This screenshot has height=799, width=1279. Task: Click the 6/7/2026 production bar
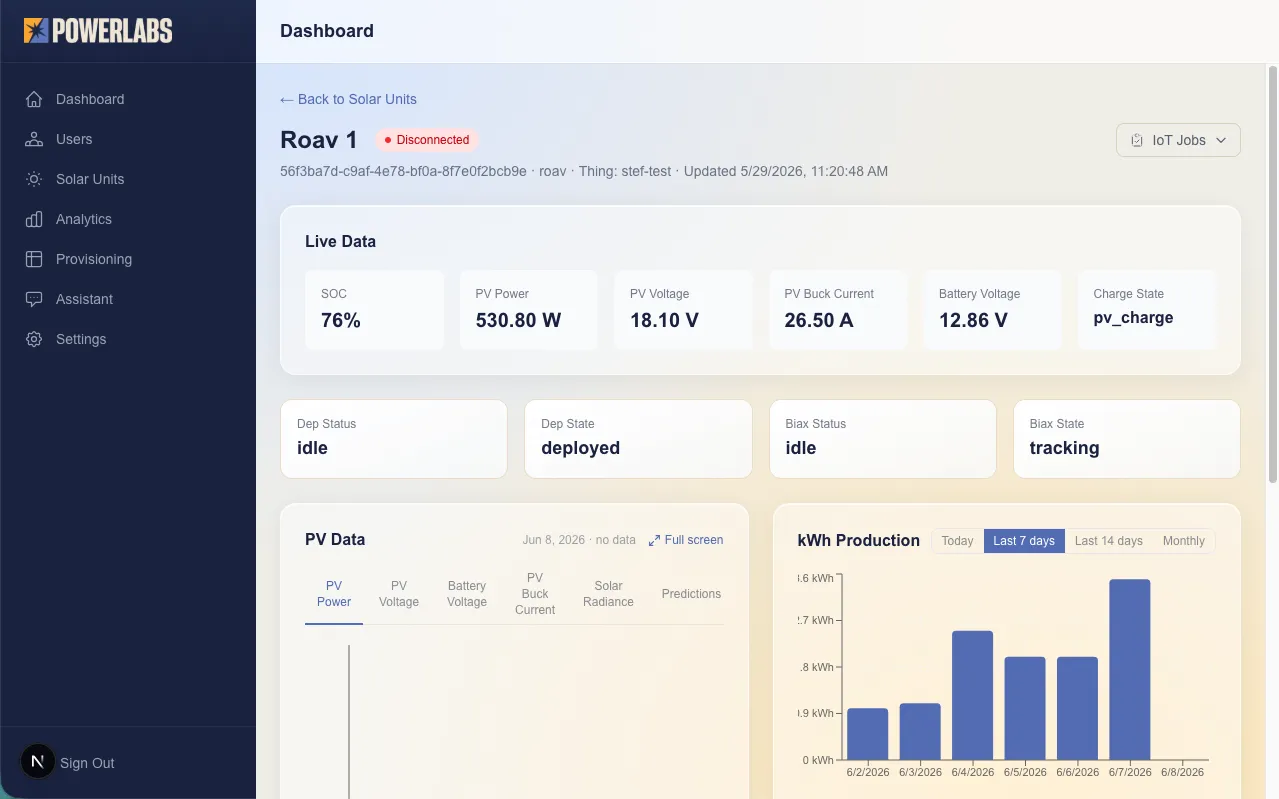tap(1130, 670)
